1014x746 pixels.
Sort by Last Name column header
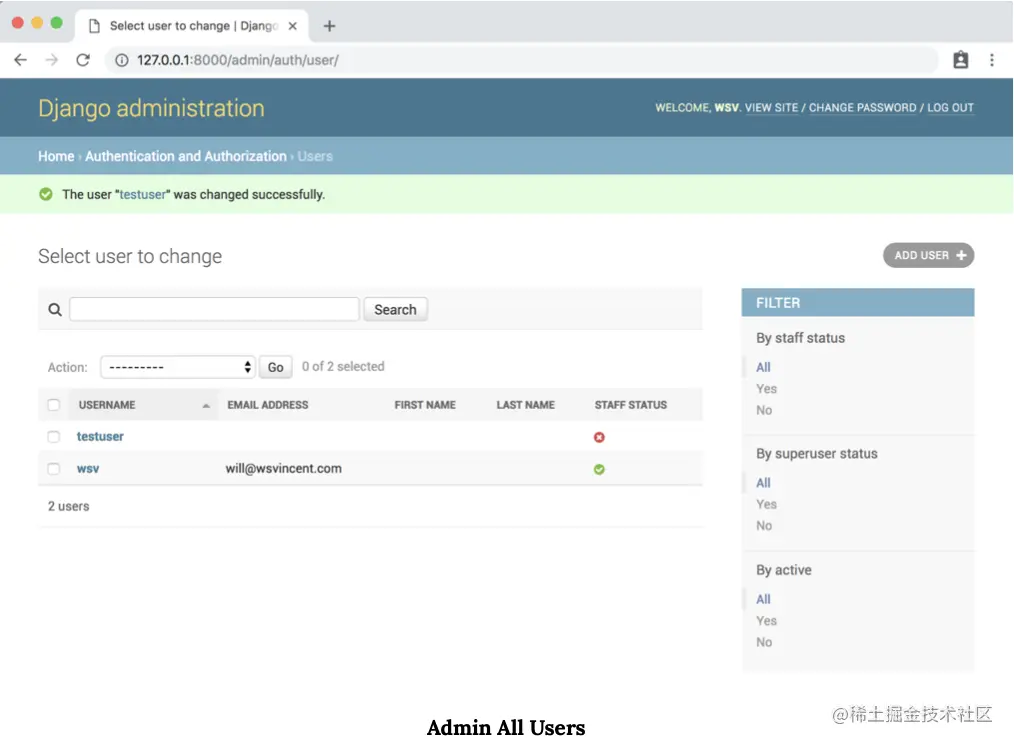pyautogui.click(x=525, y=405)
